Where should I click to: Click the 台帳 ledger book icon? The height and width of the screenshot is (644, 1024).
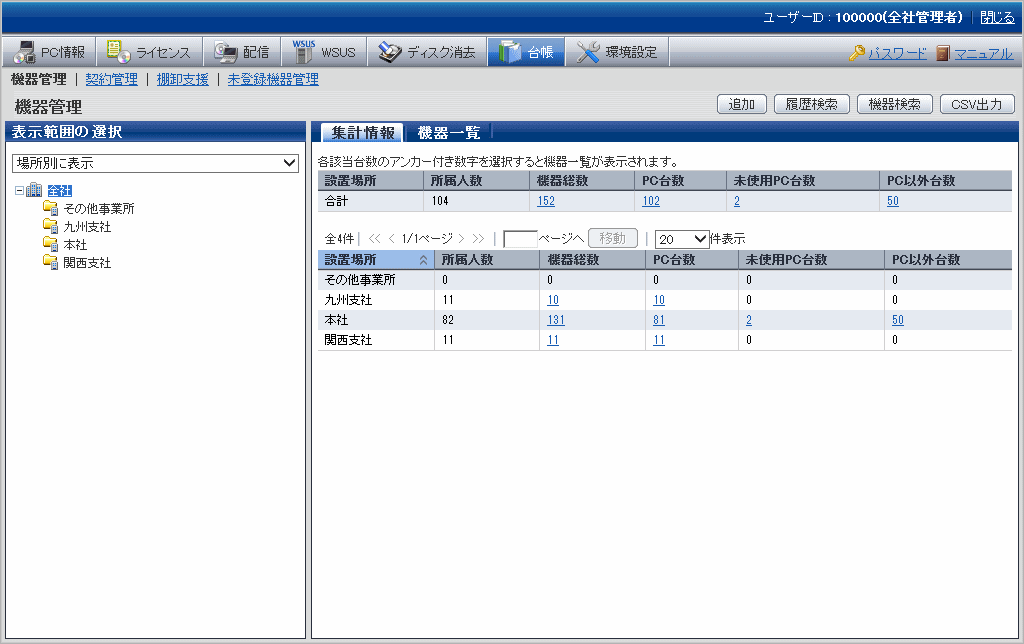pyautogui.click(x=509, y=52)
